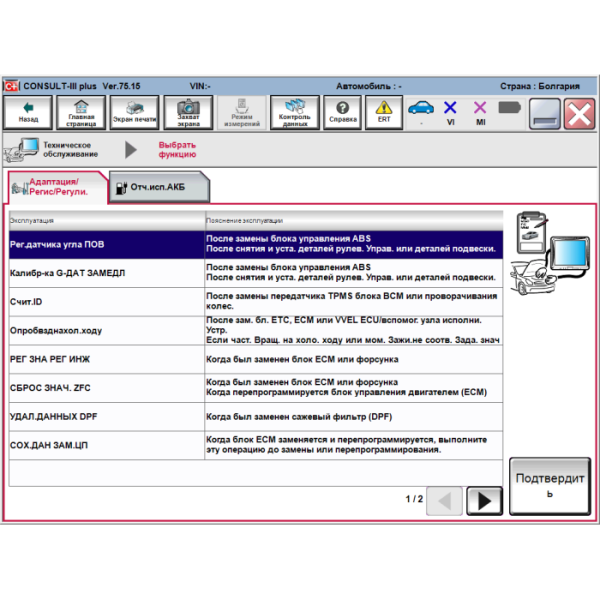Open Контроль данных data monitor

click(294, 112)
